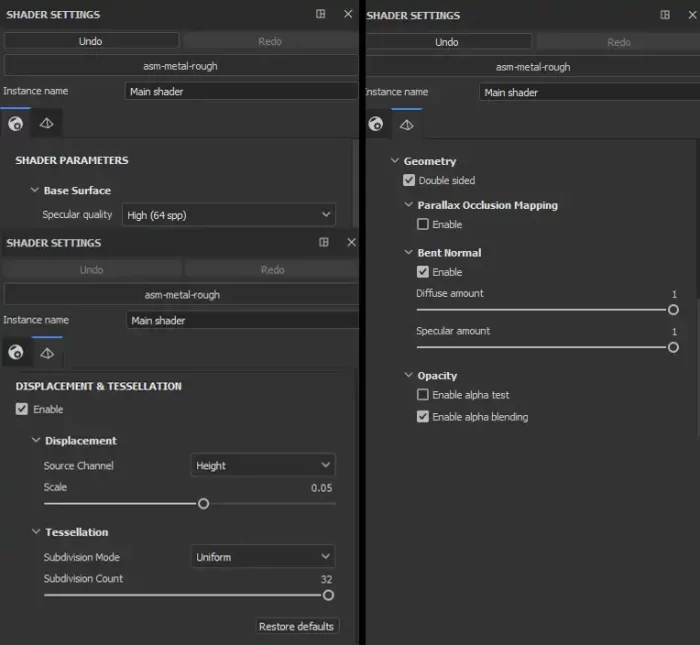Enable Parallax Occlusion Mapping checkbox
Image resolution: width=700 pixels, height=645 pixels.
click(x=423, y=225)
